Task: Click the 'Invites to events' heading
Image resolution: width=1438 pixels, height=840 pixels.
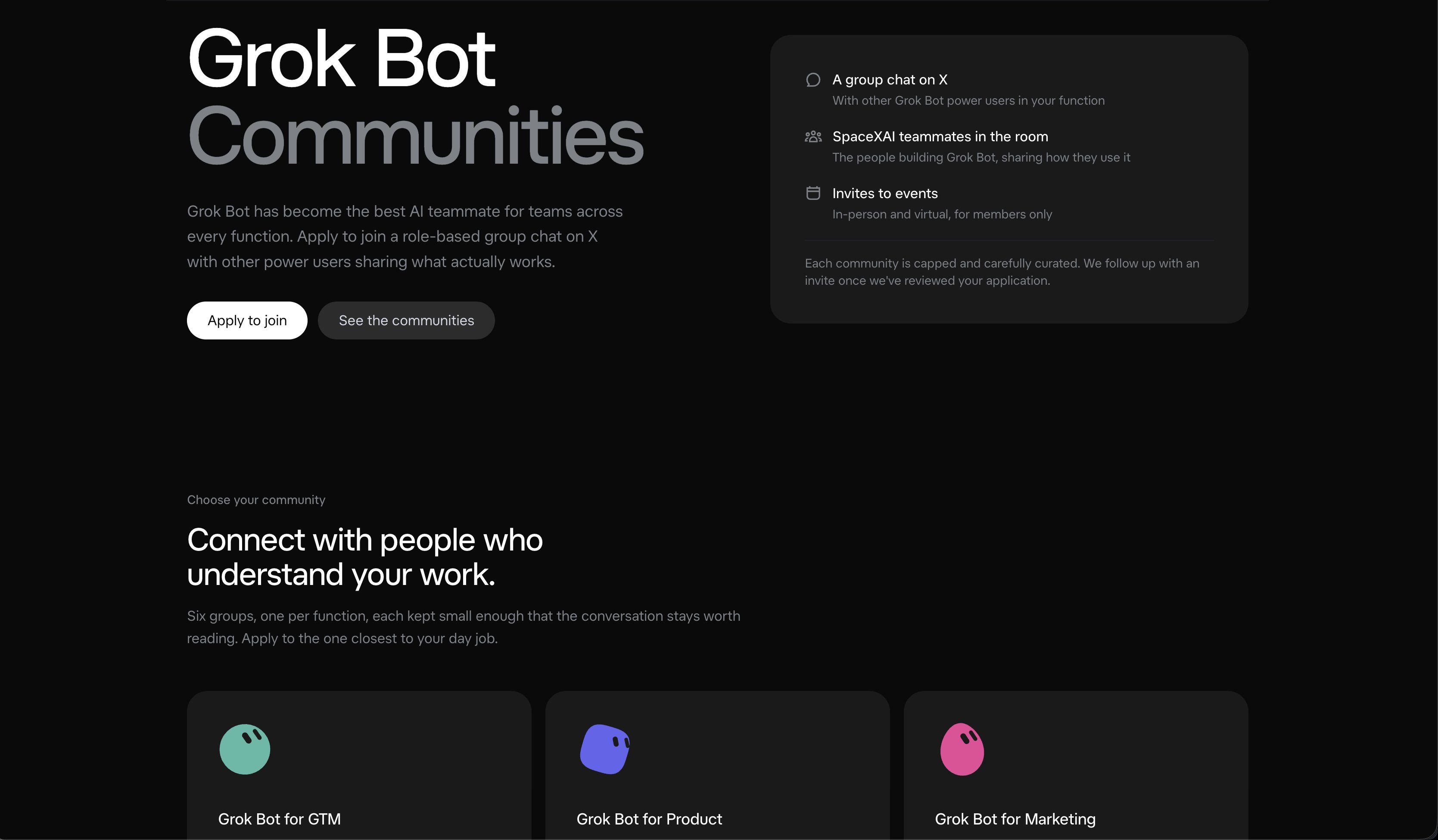Action: [x=884, y=193]
